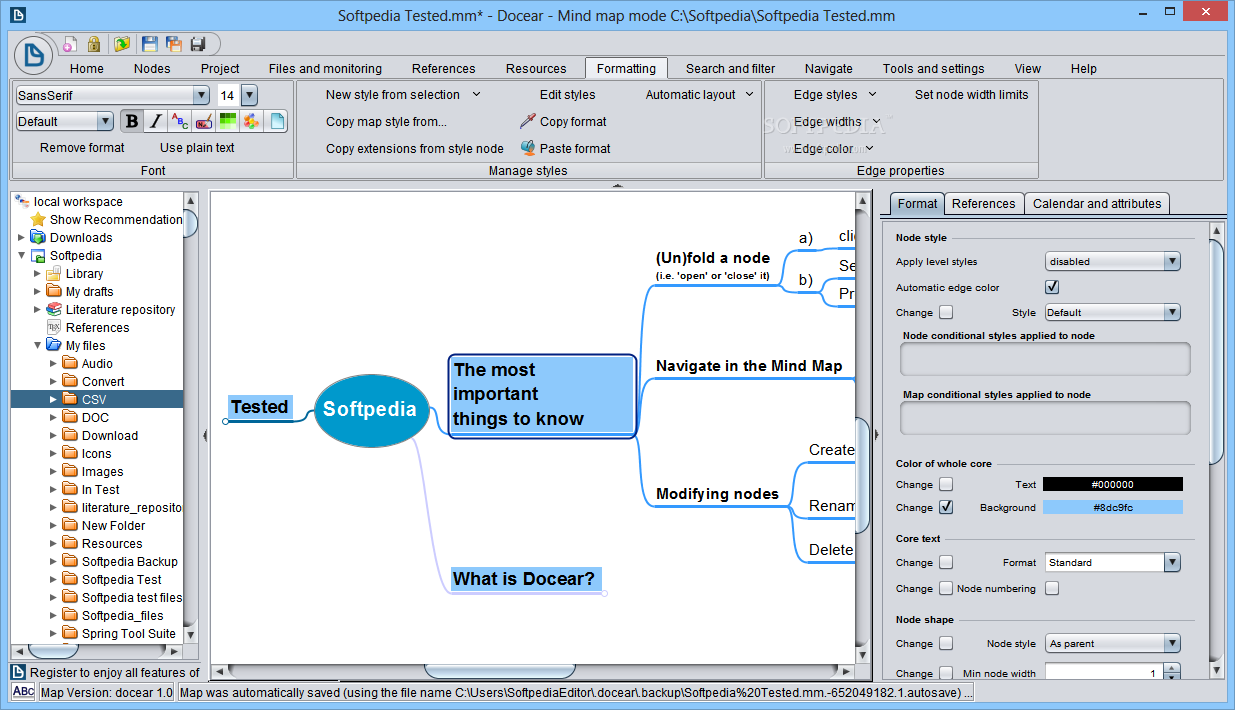Toggle the Automatic edge color checkbox
1235x710 pixels.
point(1052,287)
